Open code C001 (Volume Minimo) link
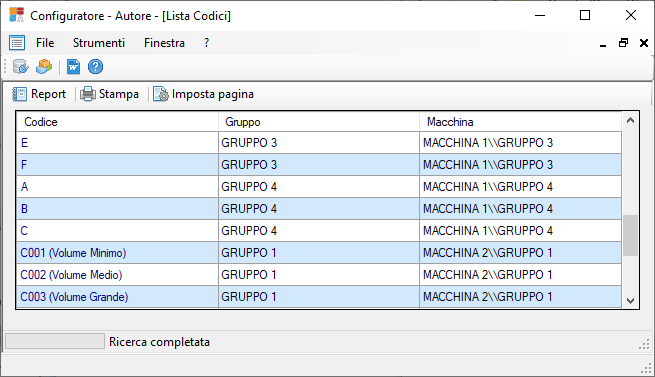Viewport: 655px width, 377px height. 73,253
